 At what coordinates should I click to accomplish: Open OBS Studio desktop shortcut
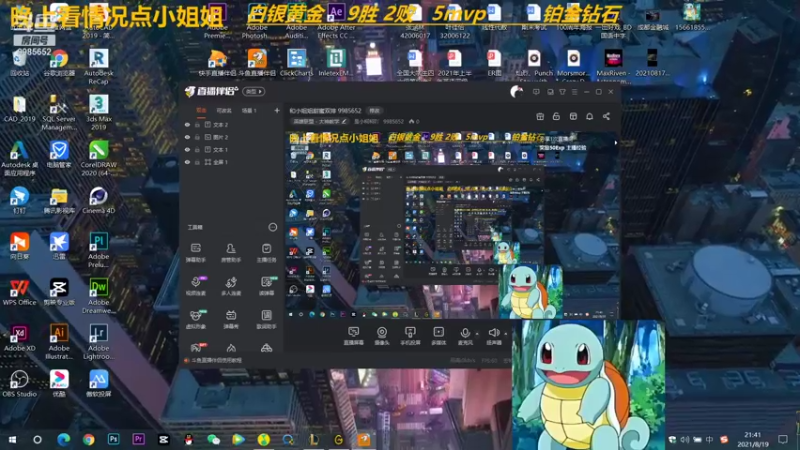point(19,384)
